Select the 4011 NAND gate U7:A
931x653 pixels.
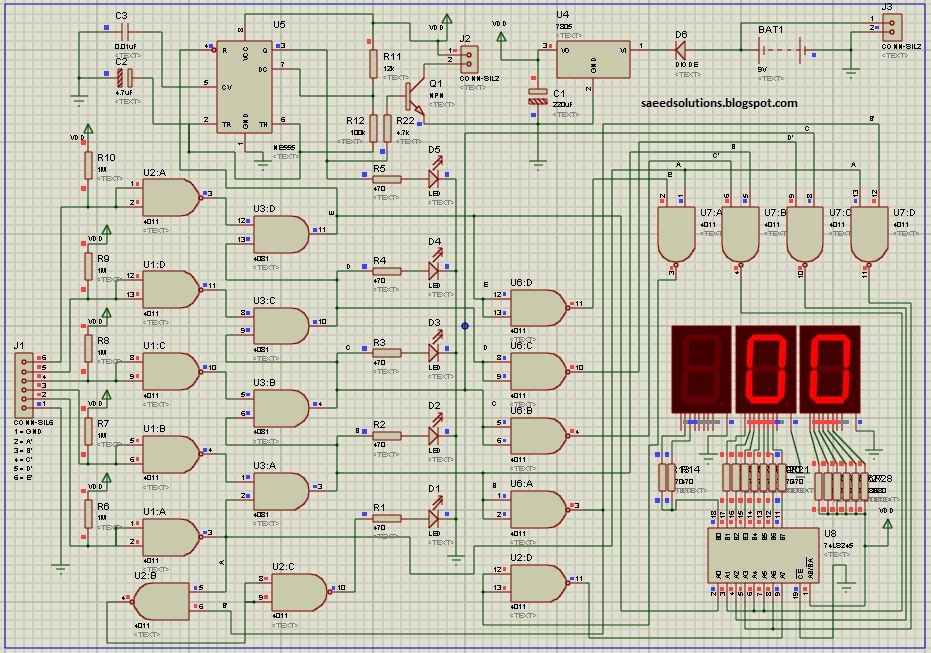coord(676,230)
